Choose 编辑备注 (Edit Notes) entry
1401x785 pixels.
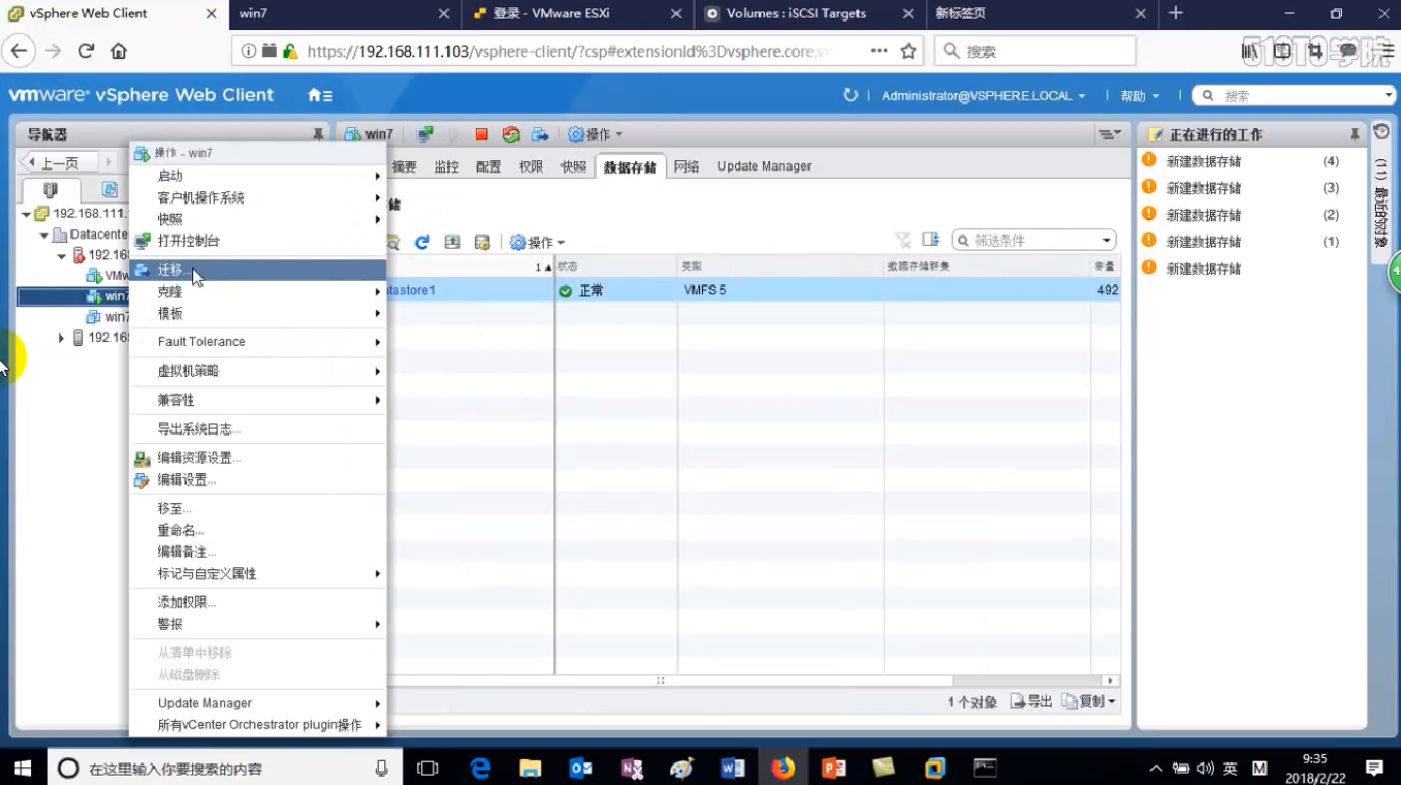coord(258,552)
